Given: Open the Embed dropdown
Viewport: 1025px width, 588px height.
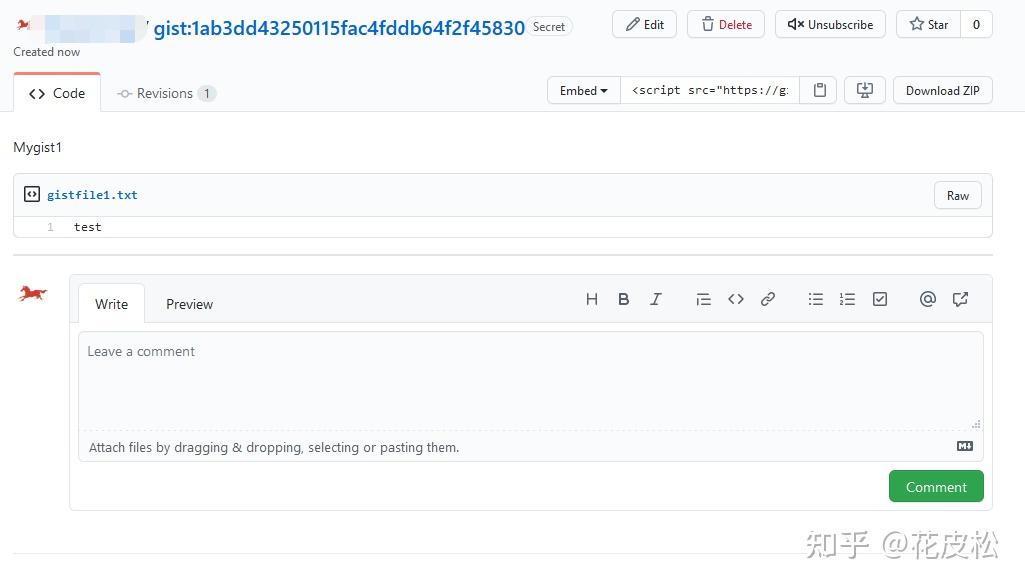Looking at the screenshot, I should click(584, 90).
